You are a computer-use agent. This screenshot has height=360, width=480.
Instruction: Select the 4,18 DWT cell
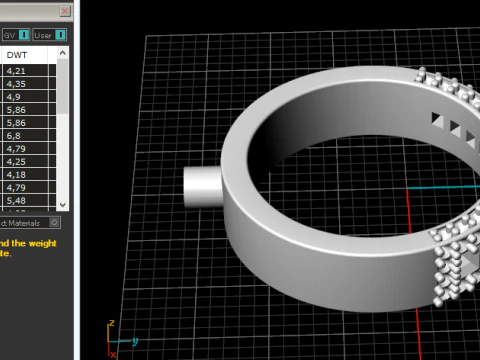pyautogui.click(x=25, y=175)
